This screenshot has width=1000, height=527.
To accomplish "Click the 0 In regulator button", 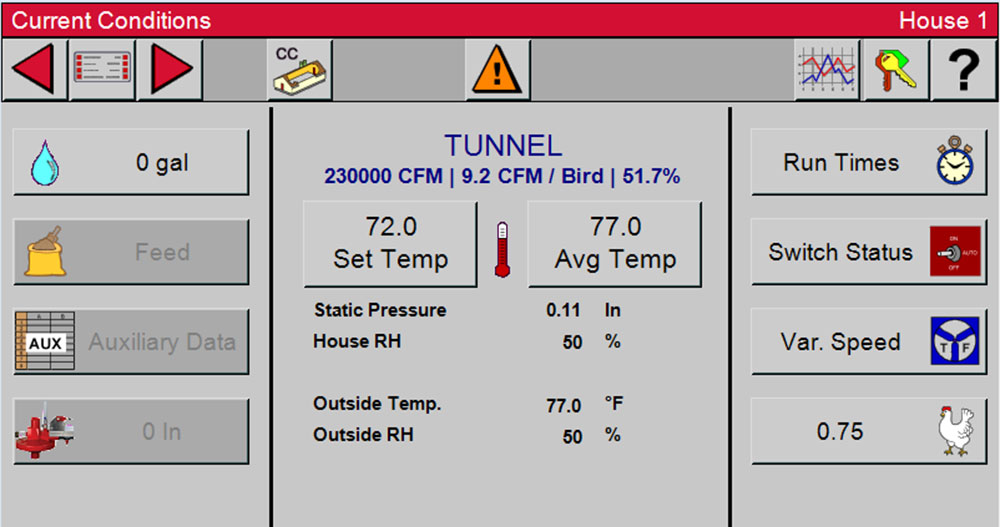I will coord(131,432).
